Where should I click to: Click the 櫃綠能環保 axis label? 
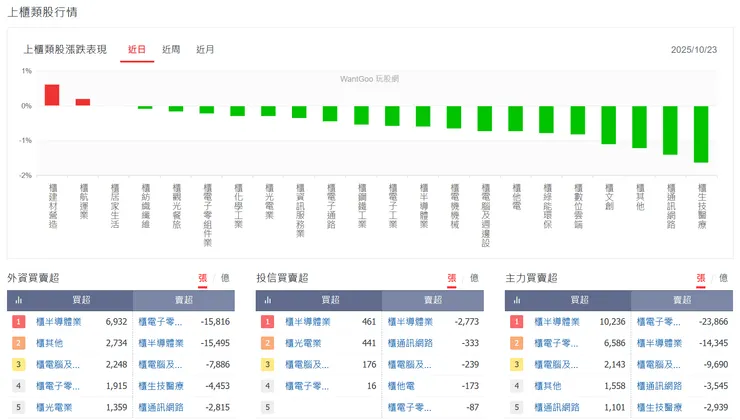tap(547, 206)
